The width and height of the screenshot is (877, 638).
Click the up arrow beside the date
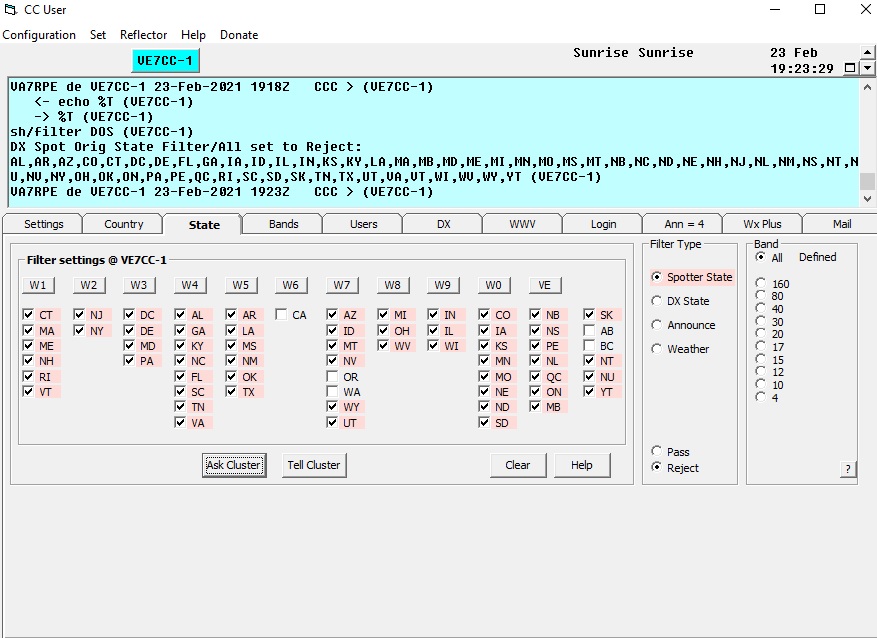(x=867, y=53)
